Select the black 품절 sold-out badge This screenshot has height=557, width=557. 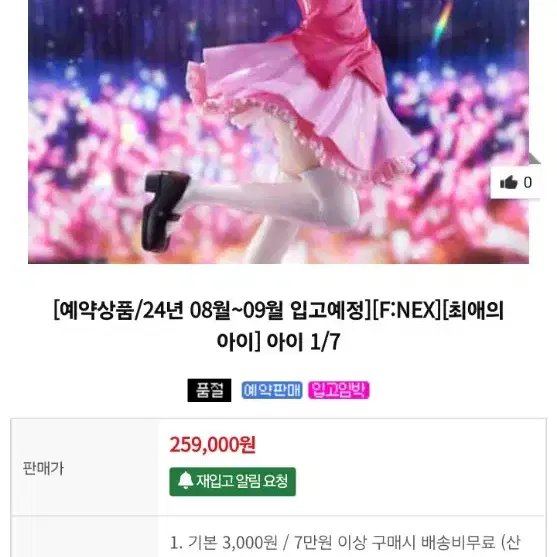click(209, 390)
